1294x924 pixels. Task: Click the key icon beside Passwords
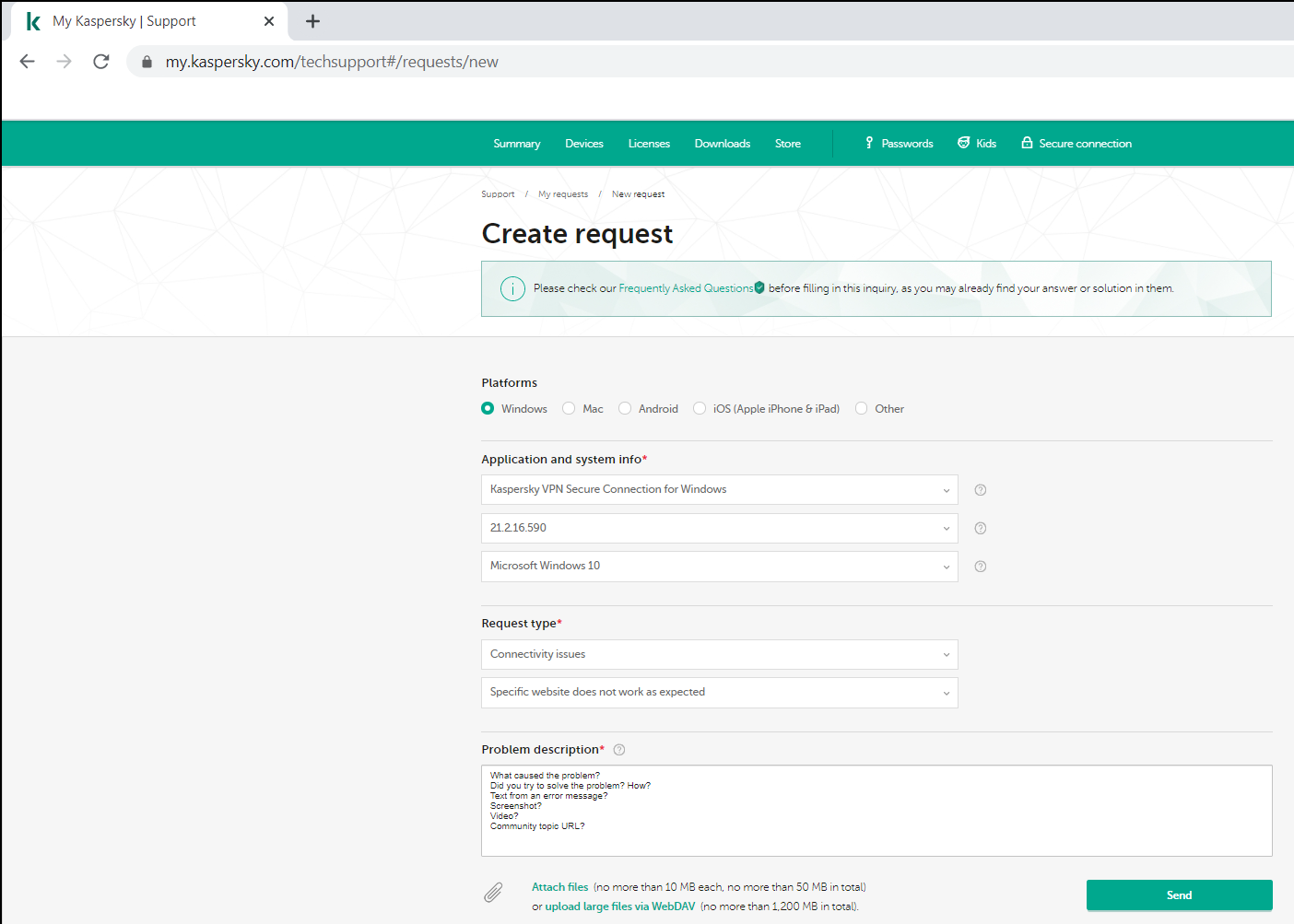click(x=869, y=143)
